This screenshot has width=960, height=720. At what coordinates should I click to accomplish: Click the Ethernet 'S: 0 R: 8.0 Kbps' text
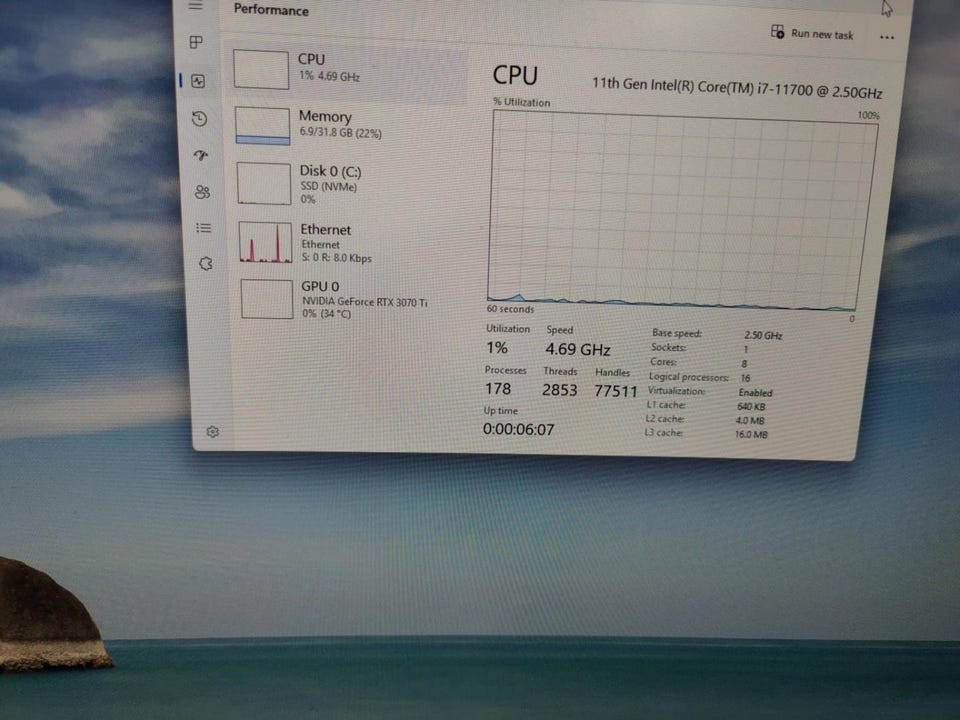point(337,258)
